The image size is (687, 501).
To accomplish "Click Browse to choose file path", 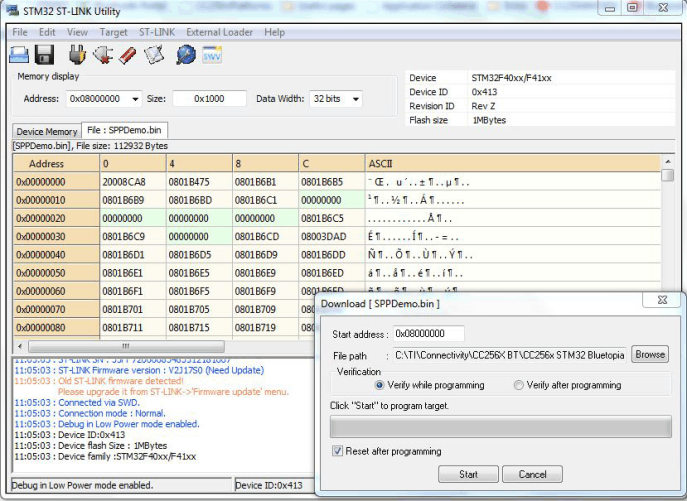I will tap(650, 355).
